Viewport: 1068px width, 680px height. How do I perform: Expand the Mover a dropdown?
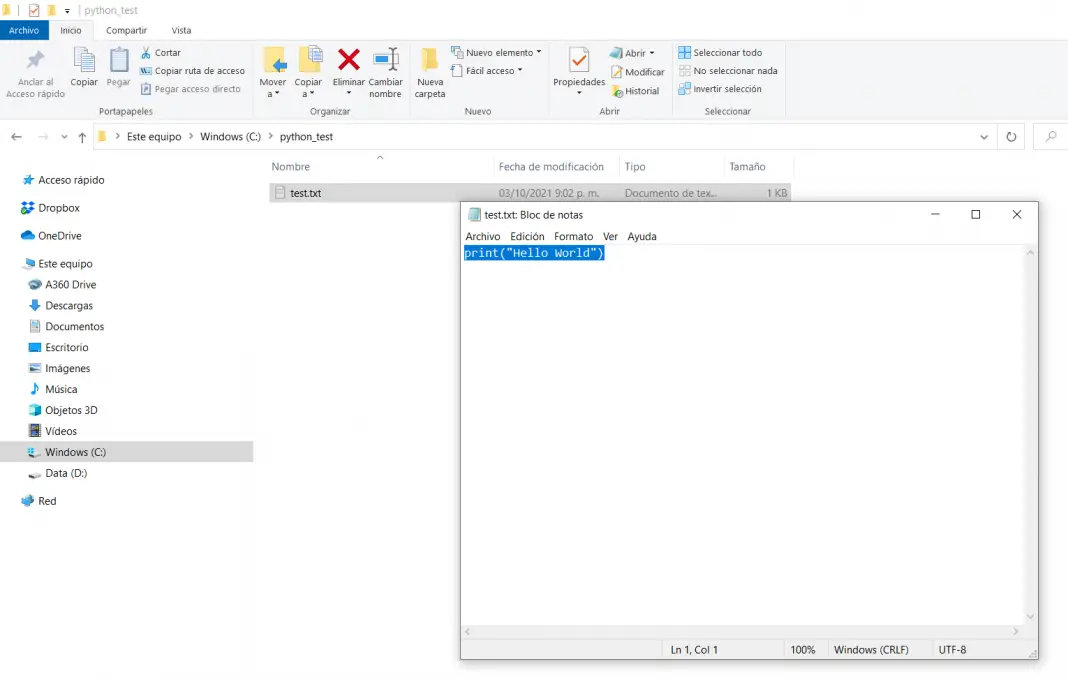[x=273, y=88]
